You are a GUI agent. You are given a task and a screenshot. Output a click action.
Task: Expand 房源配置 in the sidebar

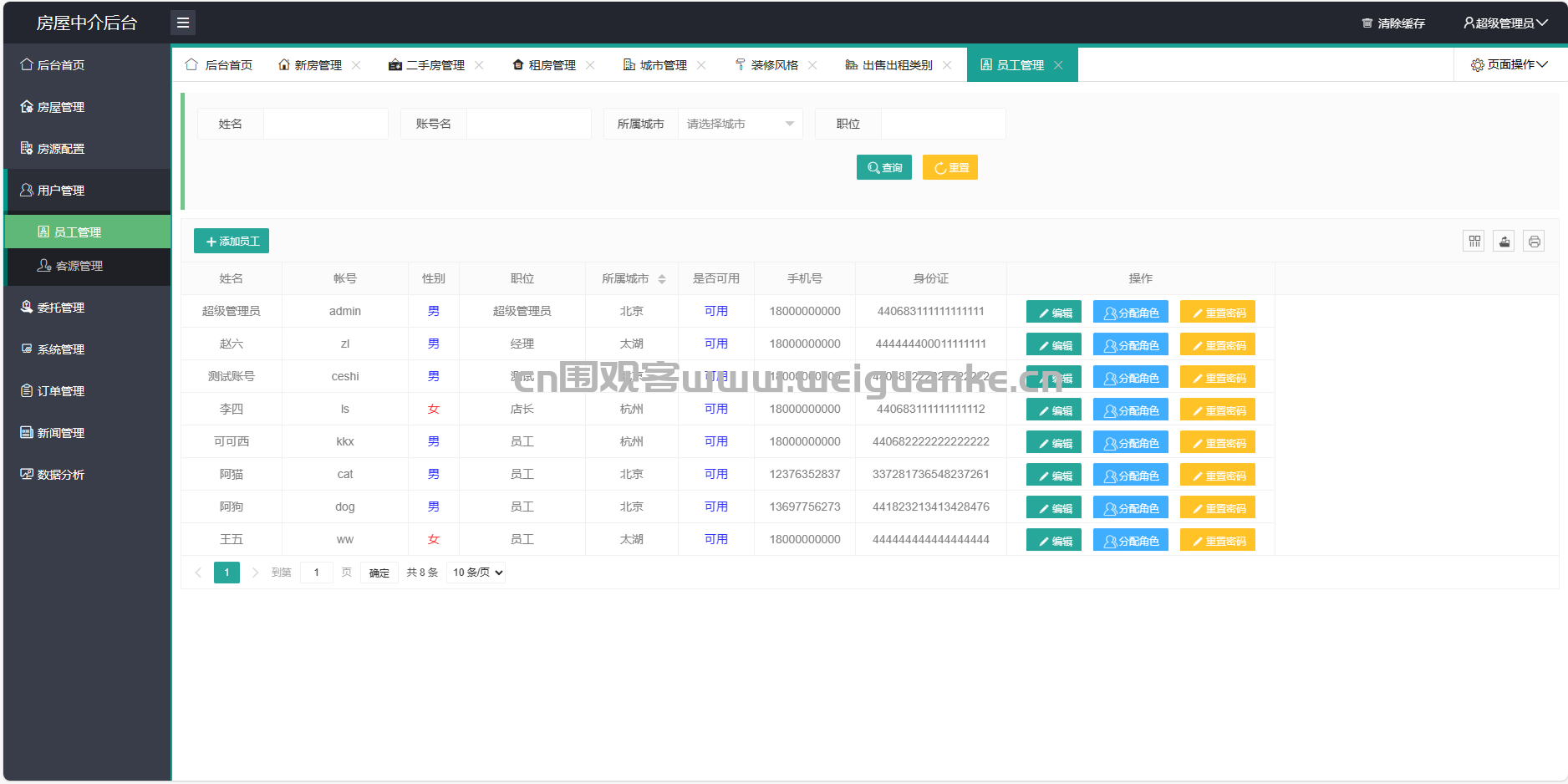click(x=88, y=149)
